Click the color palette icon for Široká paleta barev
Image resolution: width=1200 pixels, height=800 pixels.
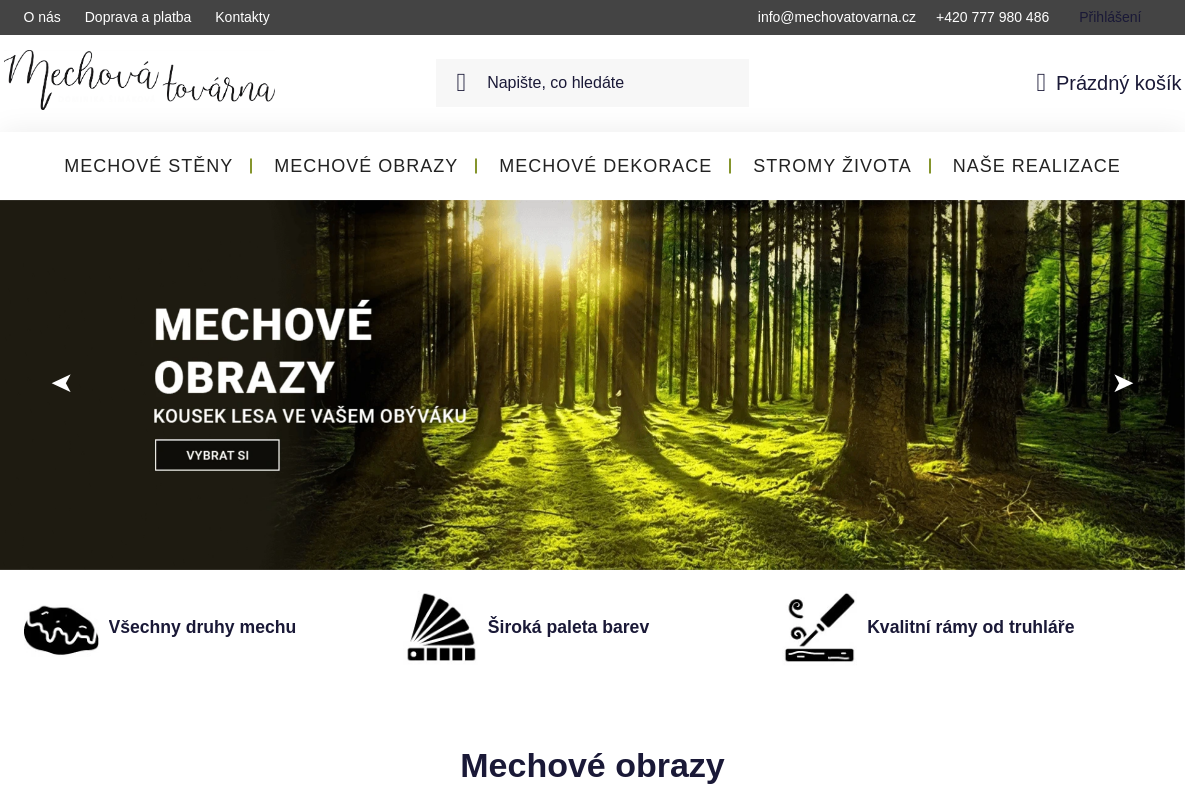coord(440,627)
